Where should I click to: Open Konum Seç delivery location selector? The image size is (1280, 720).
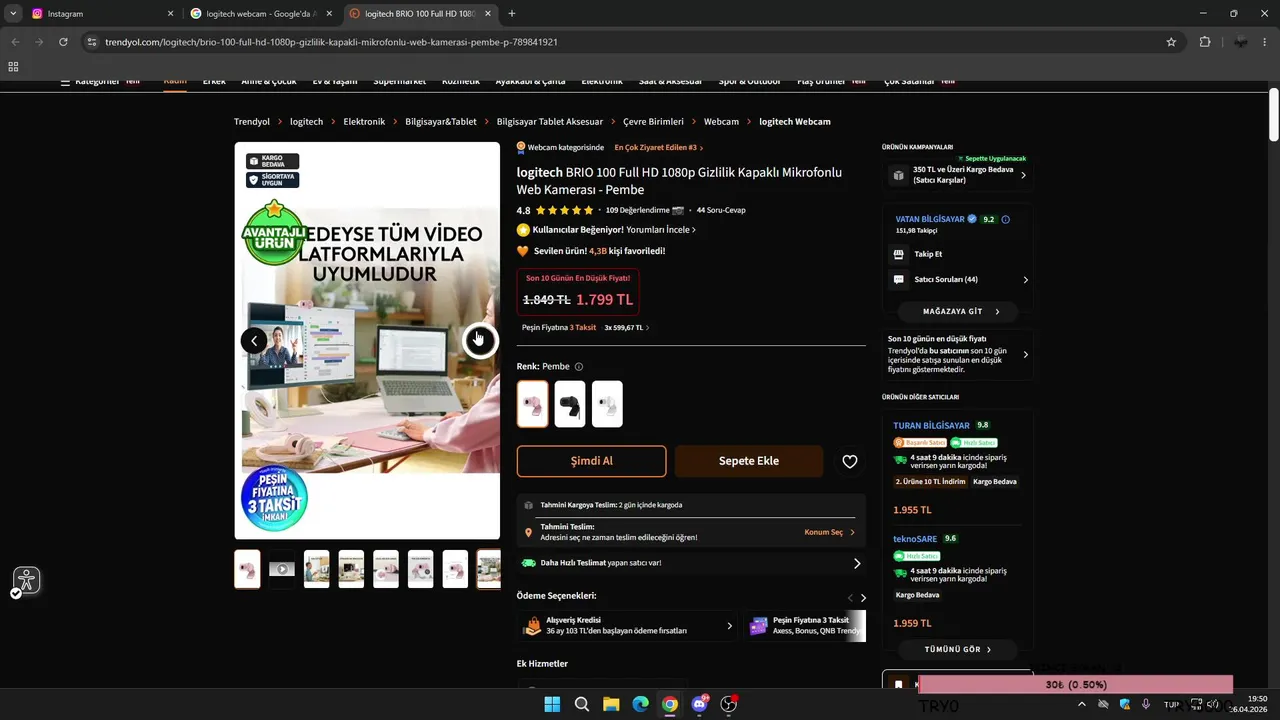pos(829,533)
